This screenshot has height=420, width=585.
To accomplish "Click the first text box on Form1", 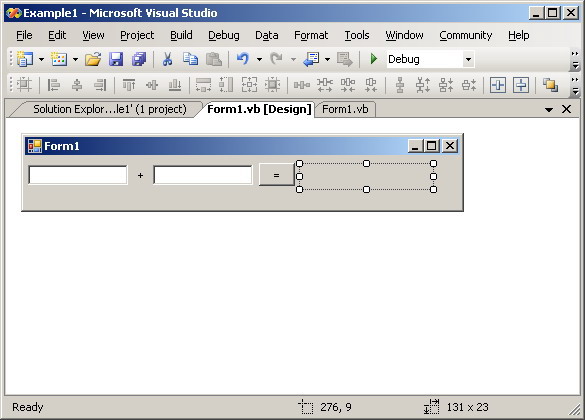I will pyautogui.click(x=78, y=175).
